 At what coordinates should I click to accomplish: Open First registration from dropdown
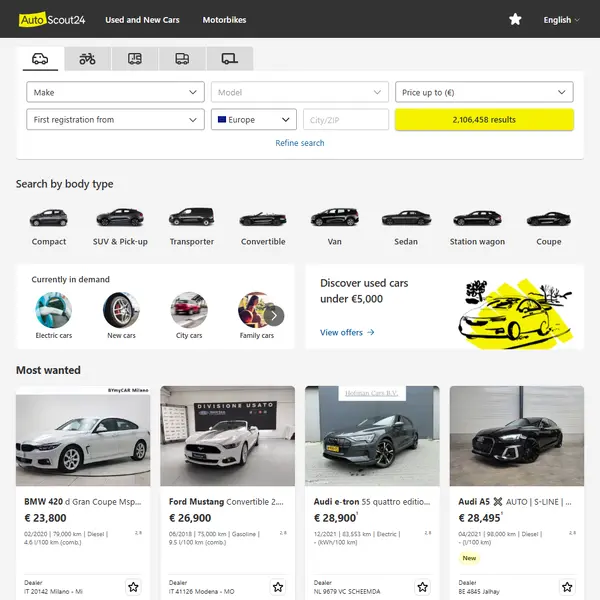(115, 120)
